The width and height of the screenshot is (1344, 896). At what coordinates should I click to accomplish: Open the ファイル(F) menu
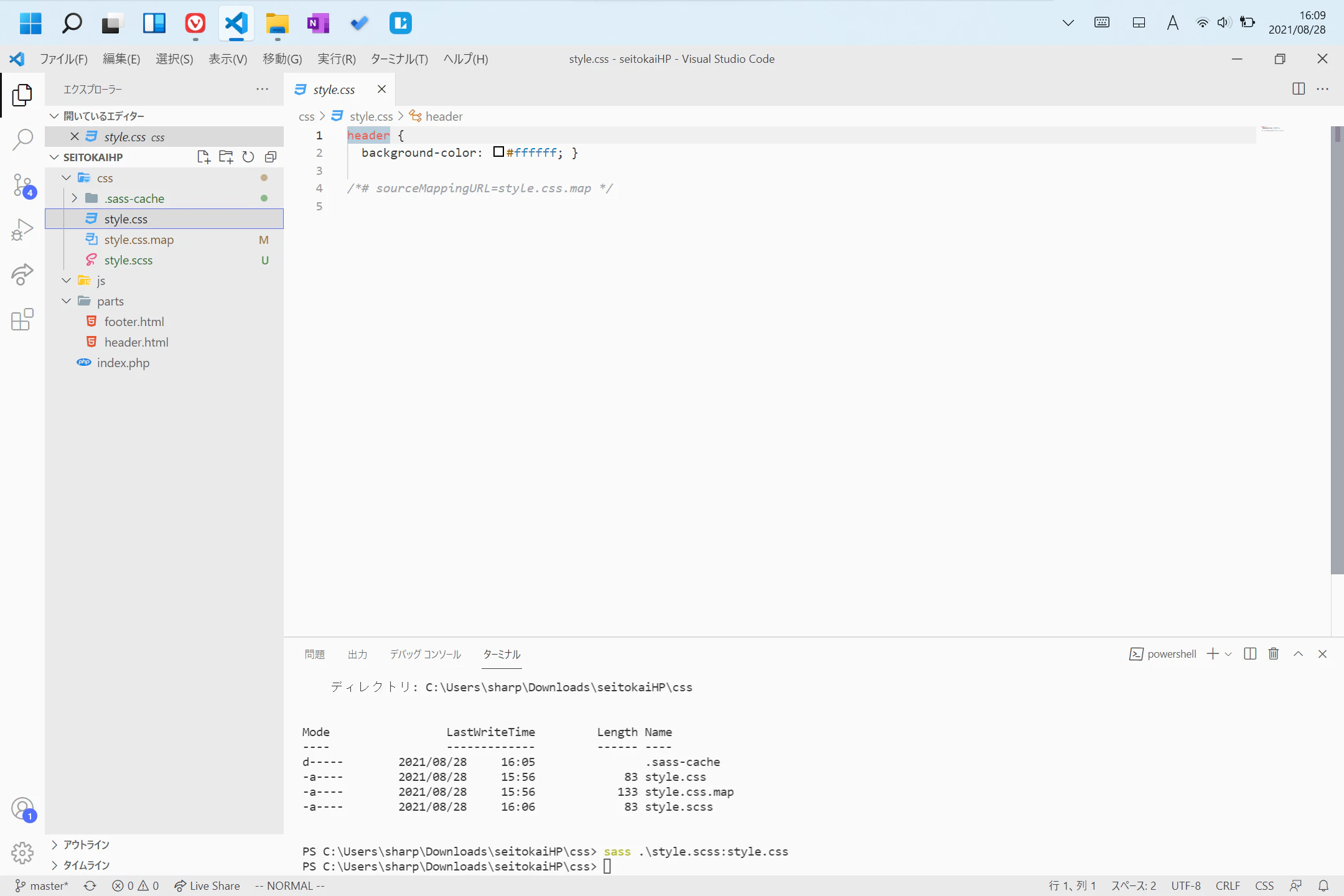[63, 59]
